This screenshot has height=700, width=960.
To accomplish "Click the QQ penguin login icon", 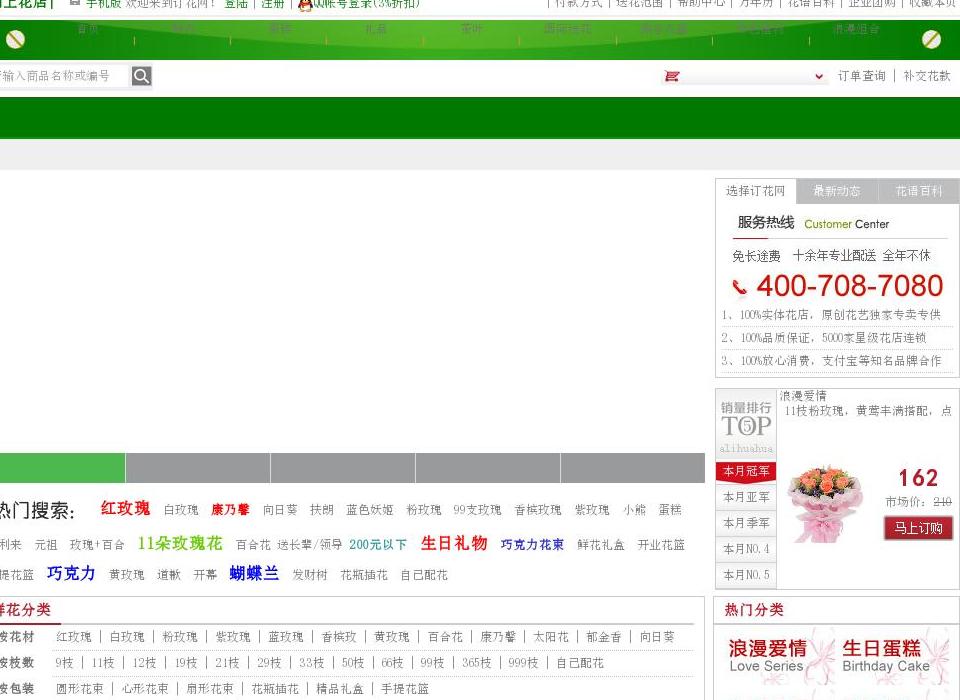I will tap(305, 5).
